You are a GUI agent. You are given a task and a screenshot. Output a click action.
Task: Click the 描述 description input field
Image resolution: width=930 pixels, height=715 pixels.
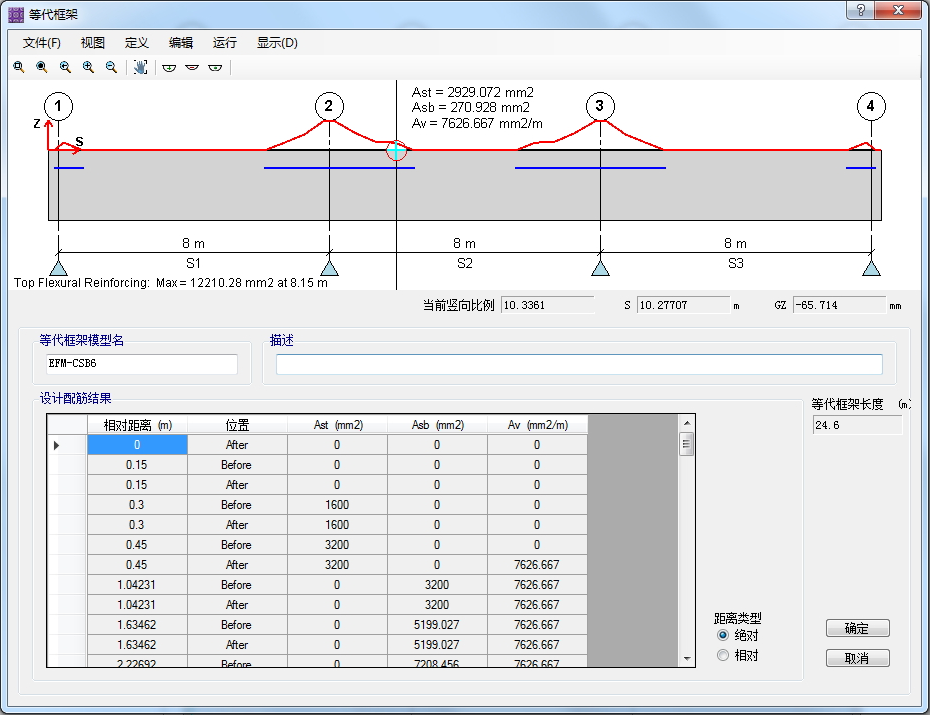pyautogui.click(x=579, y=364)
